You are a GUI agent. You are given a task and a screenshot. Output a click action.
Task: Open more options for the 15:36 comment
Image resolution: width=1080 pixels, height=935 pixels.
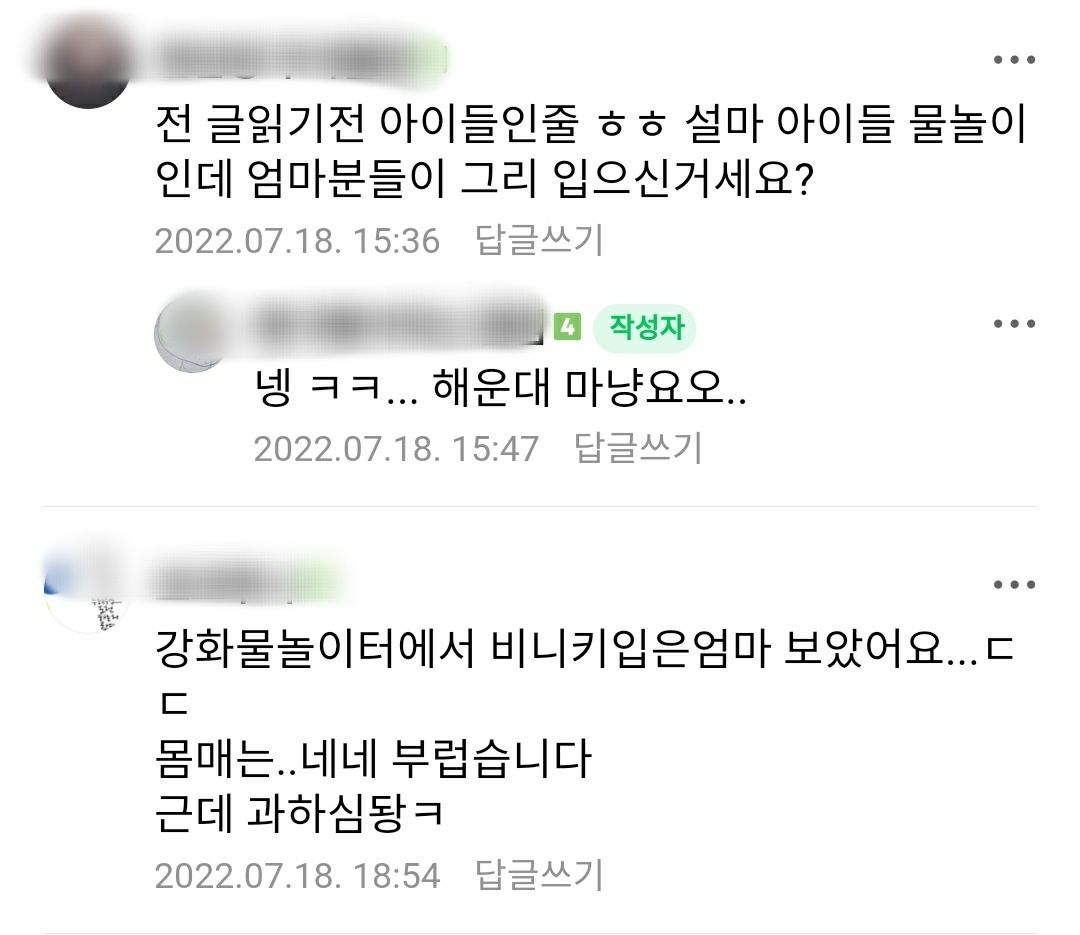click(x=1014, y=60)
